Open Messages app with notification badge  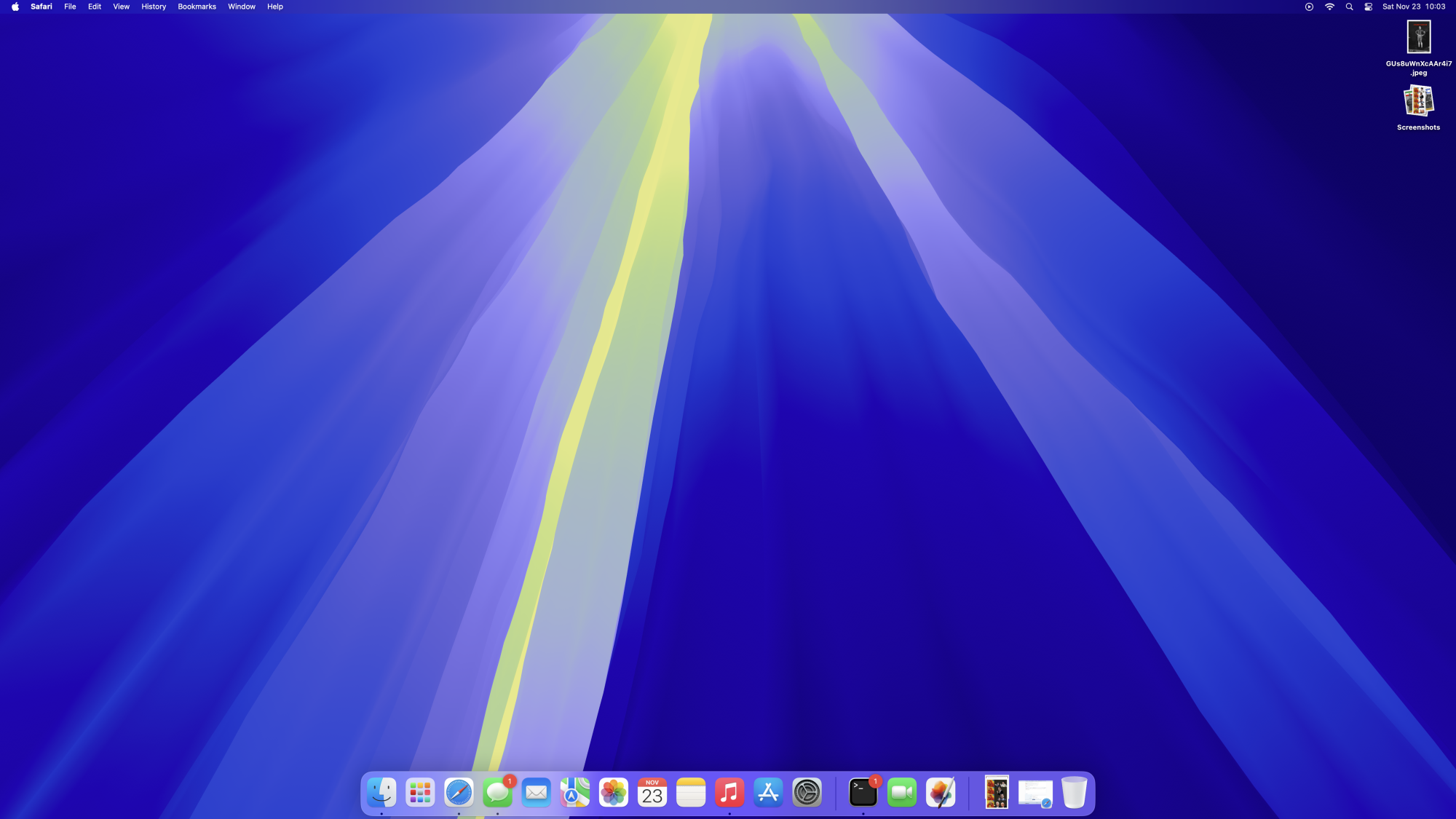click(x=497, y=793)
